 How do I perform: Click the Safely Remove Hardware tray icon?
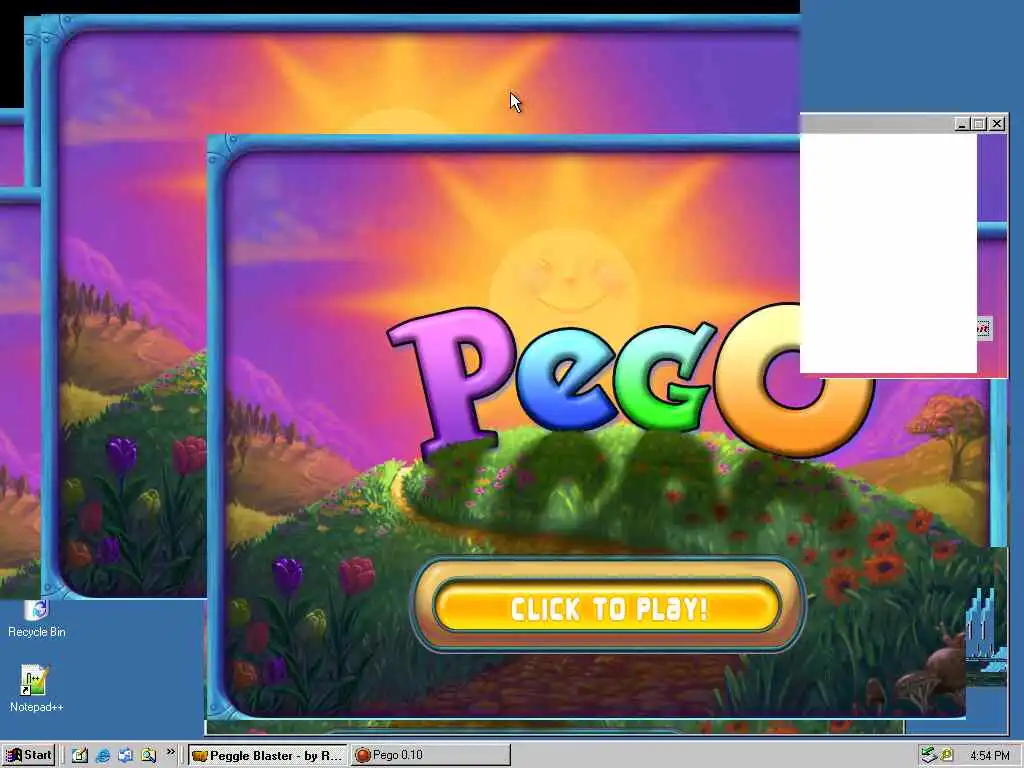(x=928, y=756)
